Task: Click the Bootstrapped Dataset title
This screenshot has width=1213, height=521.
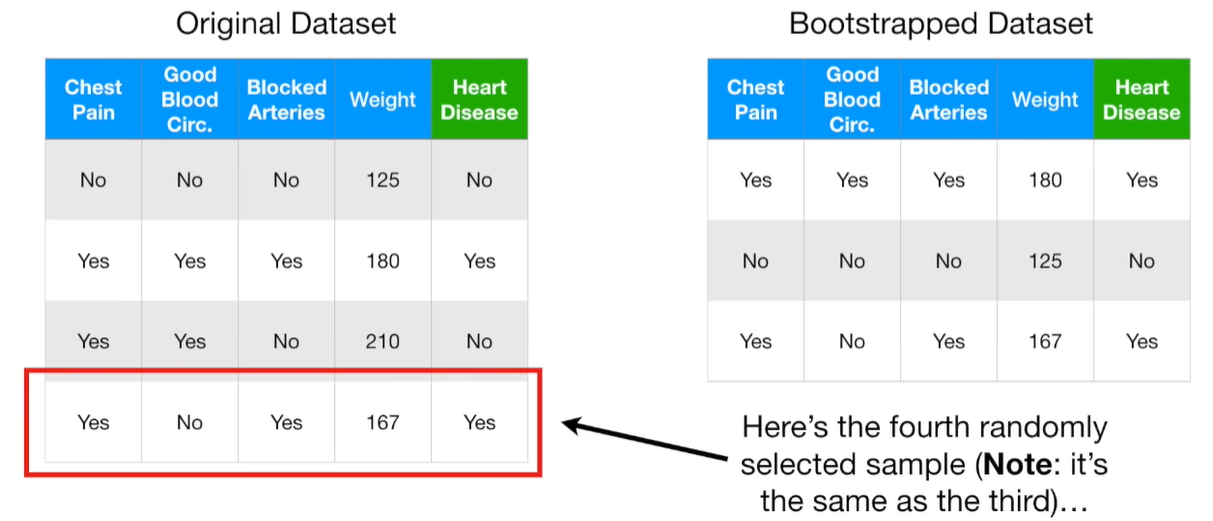Action: [941, 23]
